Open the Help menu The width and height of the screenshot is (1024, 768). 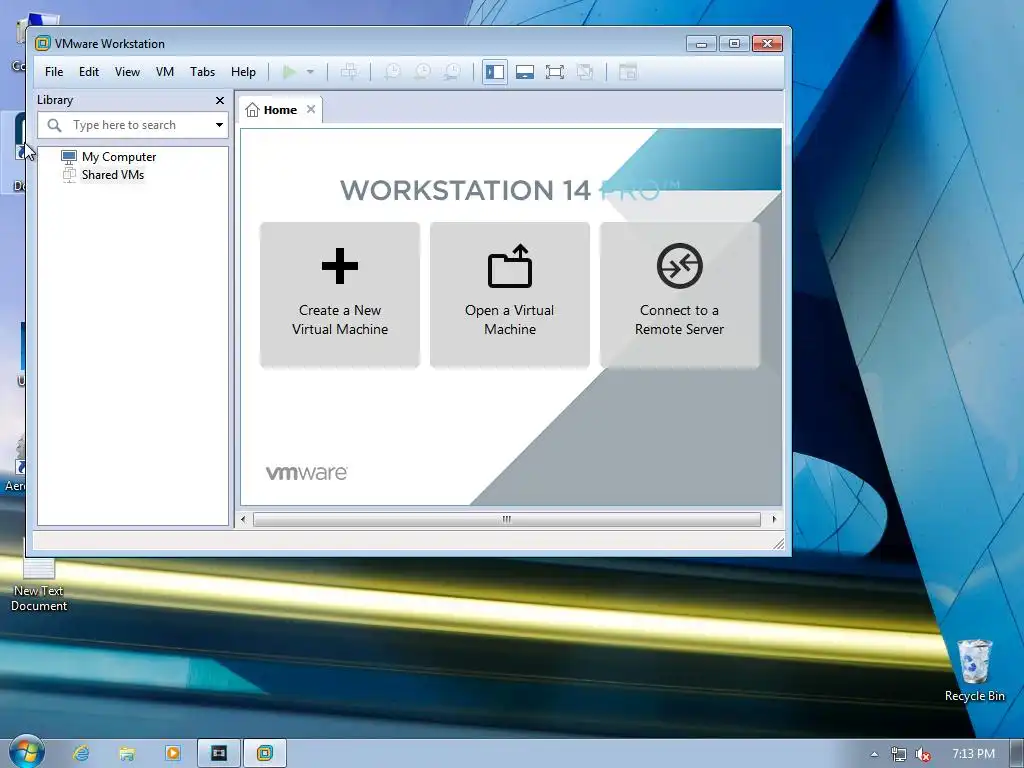pos(243,72)
